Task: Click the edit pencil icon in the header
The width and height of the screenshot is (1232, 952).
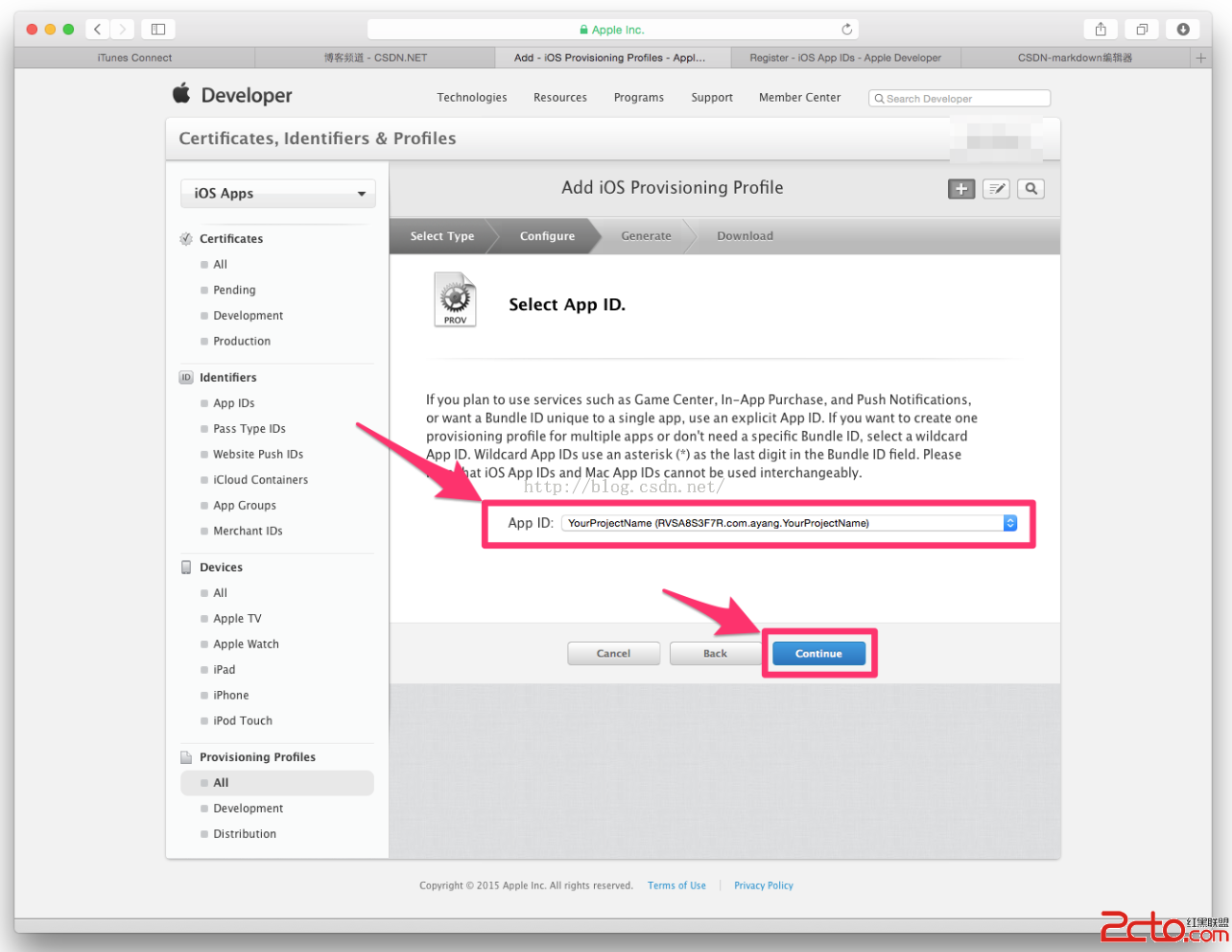Action: coord(996,189)
